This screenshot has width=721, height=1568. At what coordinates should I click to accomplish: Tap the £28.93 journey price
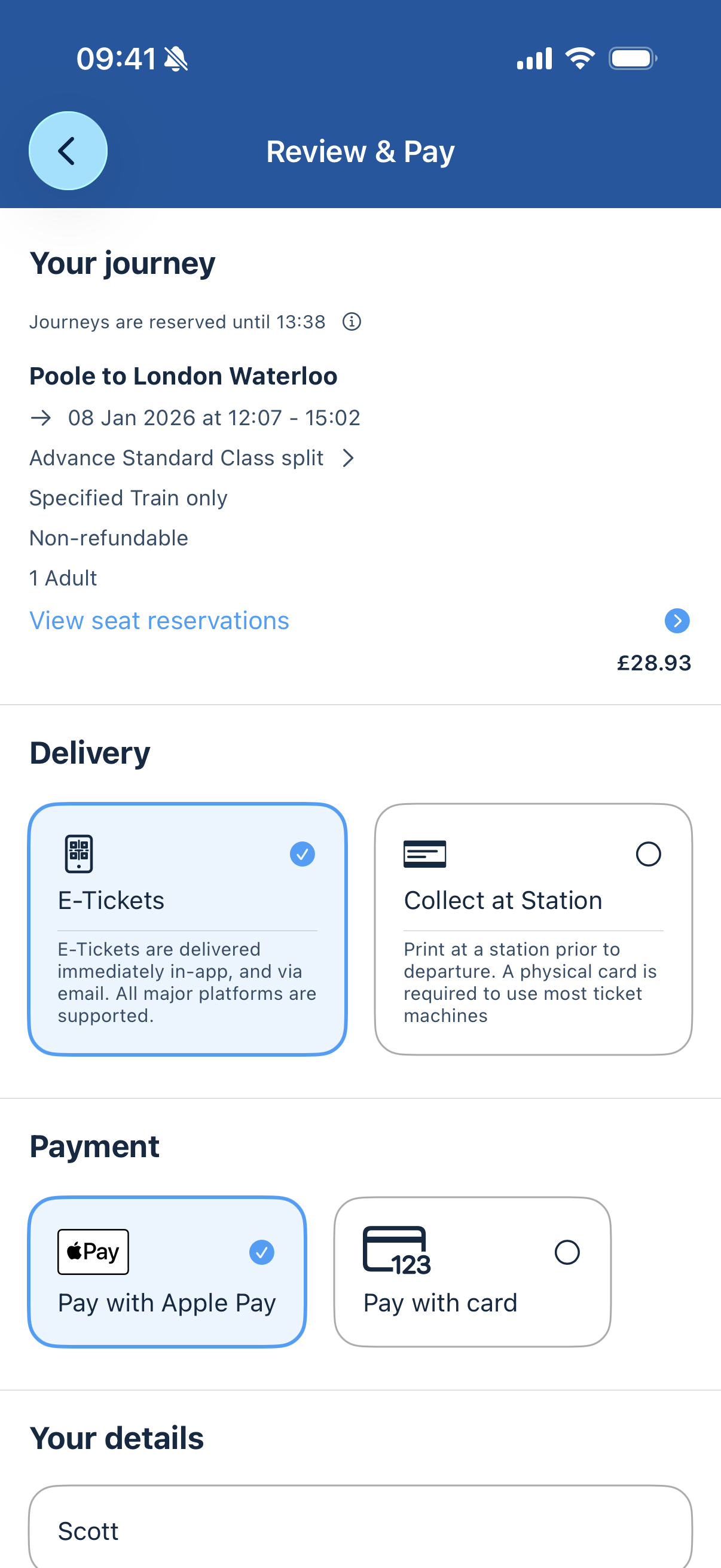click(654, 663)
